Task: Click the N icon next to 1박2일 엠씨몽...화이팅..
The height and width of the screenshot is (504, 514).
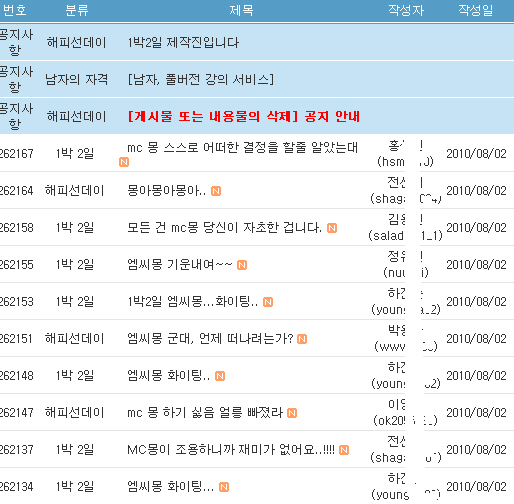Action: click(268, 302)
